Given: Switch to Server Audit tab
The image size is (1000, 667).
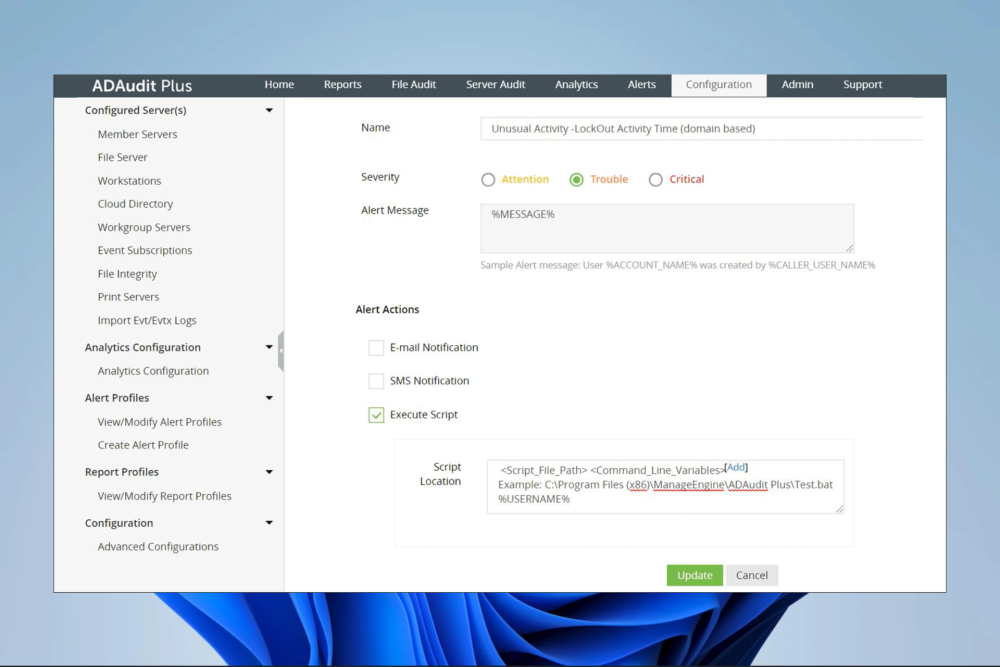Looking at the screenshot, I should coord(496,84).
